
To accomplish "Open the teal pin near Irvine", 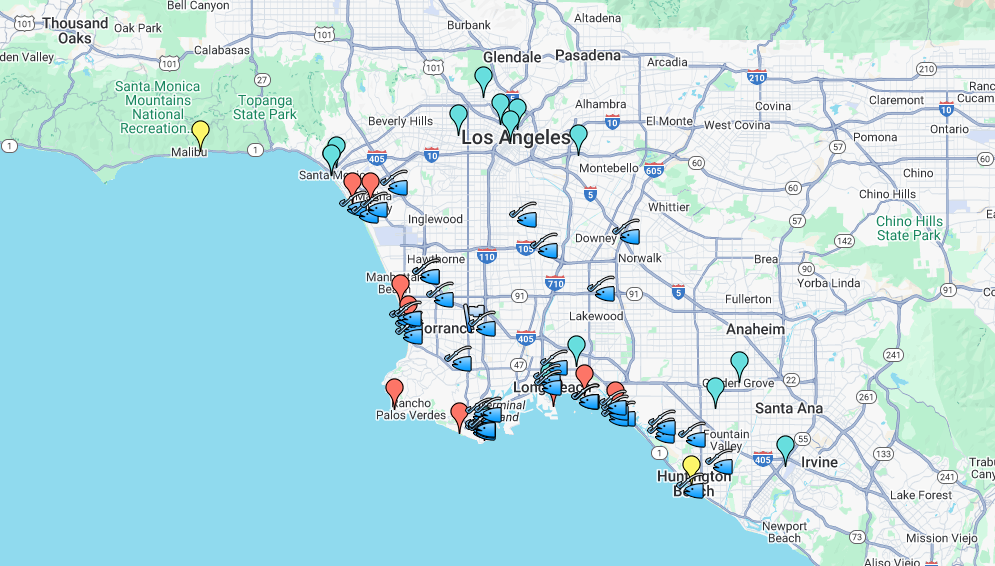I will (785, 447).
